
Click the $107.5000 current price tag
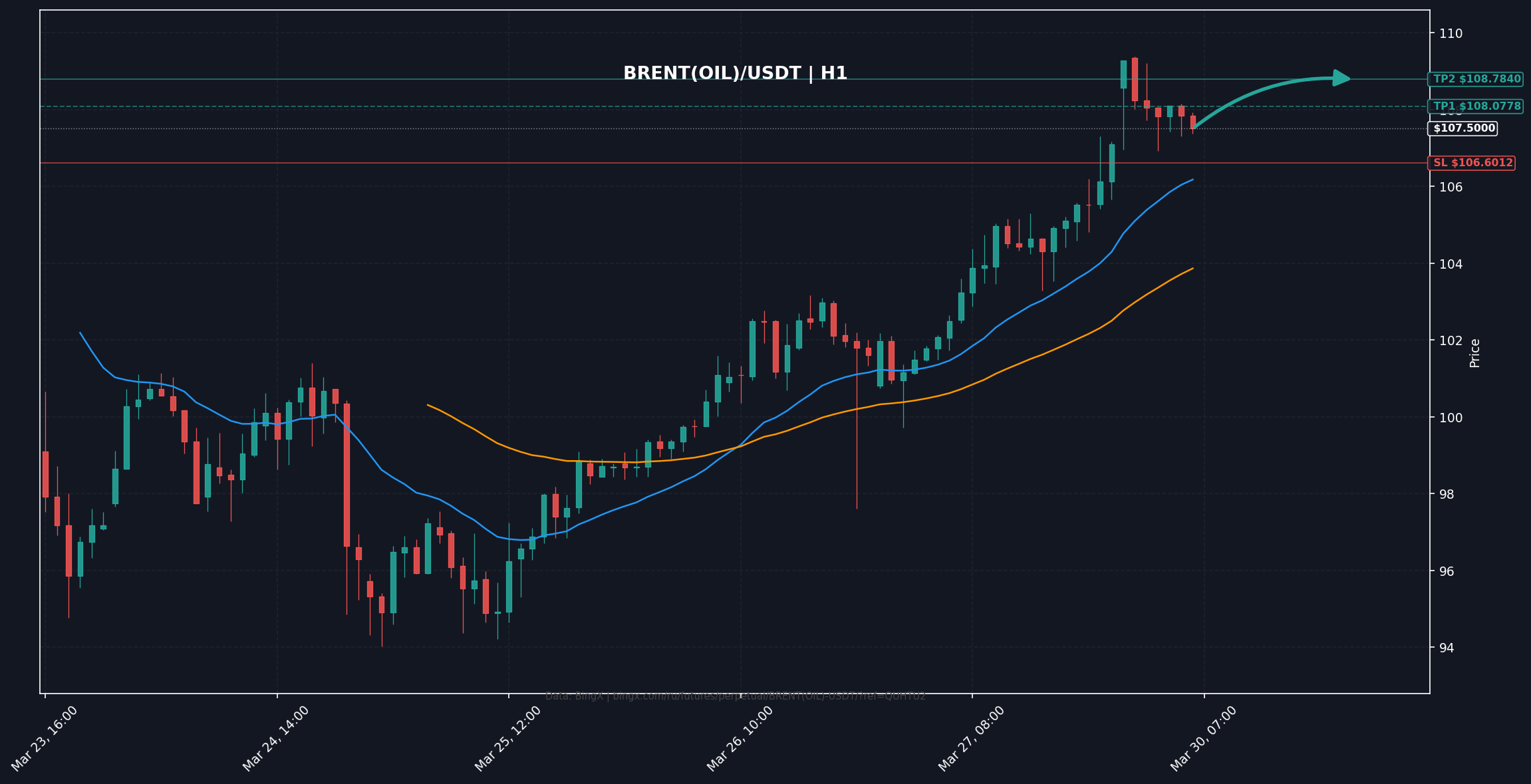1464,128
